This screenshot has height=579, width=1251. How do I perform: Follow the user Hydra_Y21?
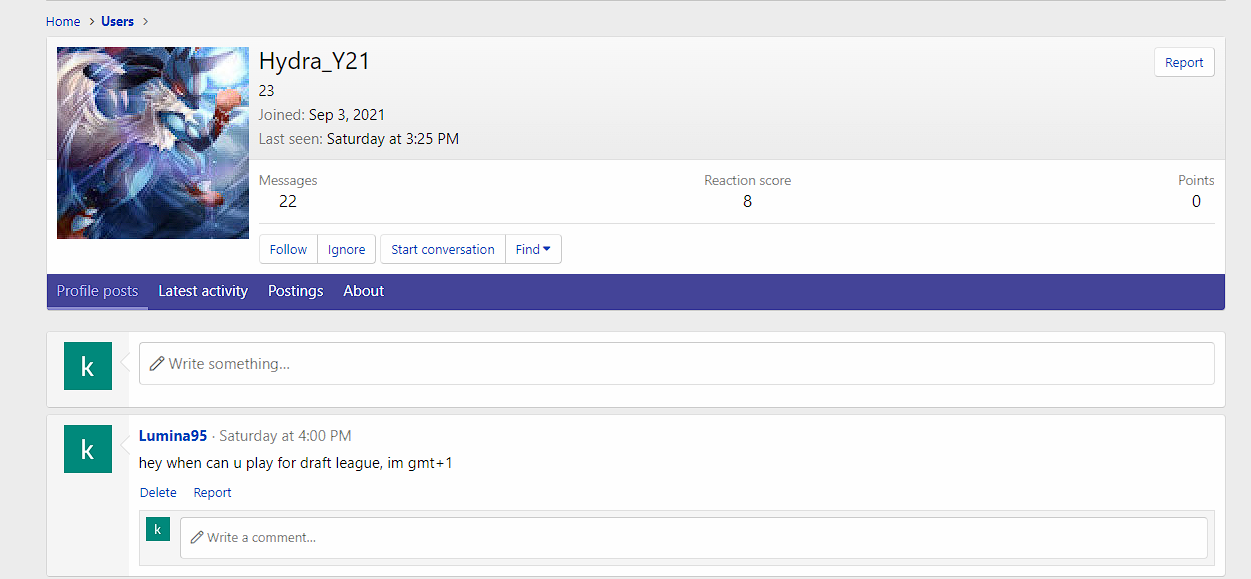point(288,249)
